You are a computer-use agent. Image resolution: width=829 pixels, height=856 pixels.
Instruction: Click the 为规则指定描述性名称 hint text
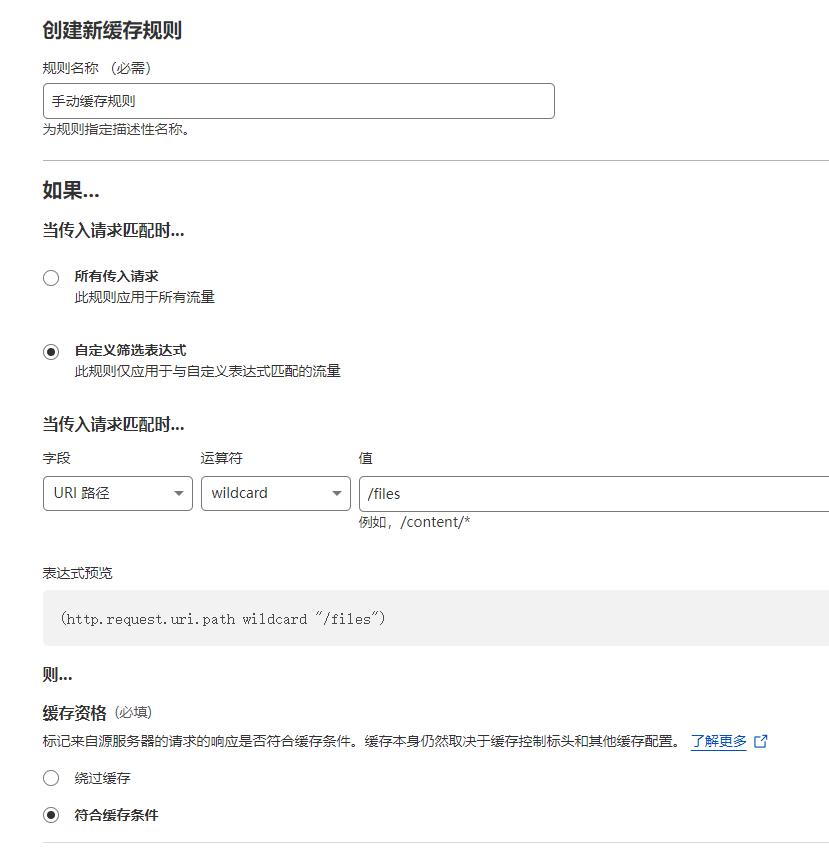116,129
